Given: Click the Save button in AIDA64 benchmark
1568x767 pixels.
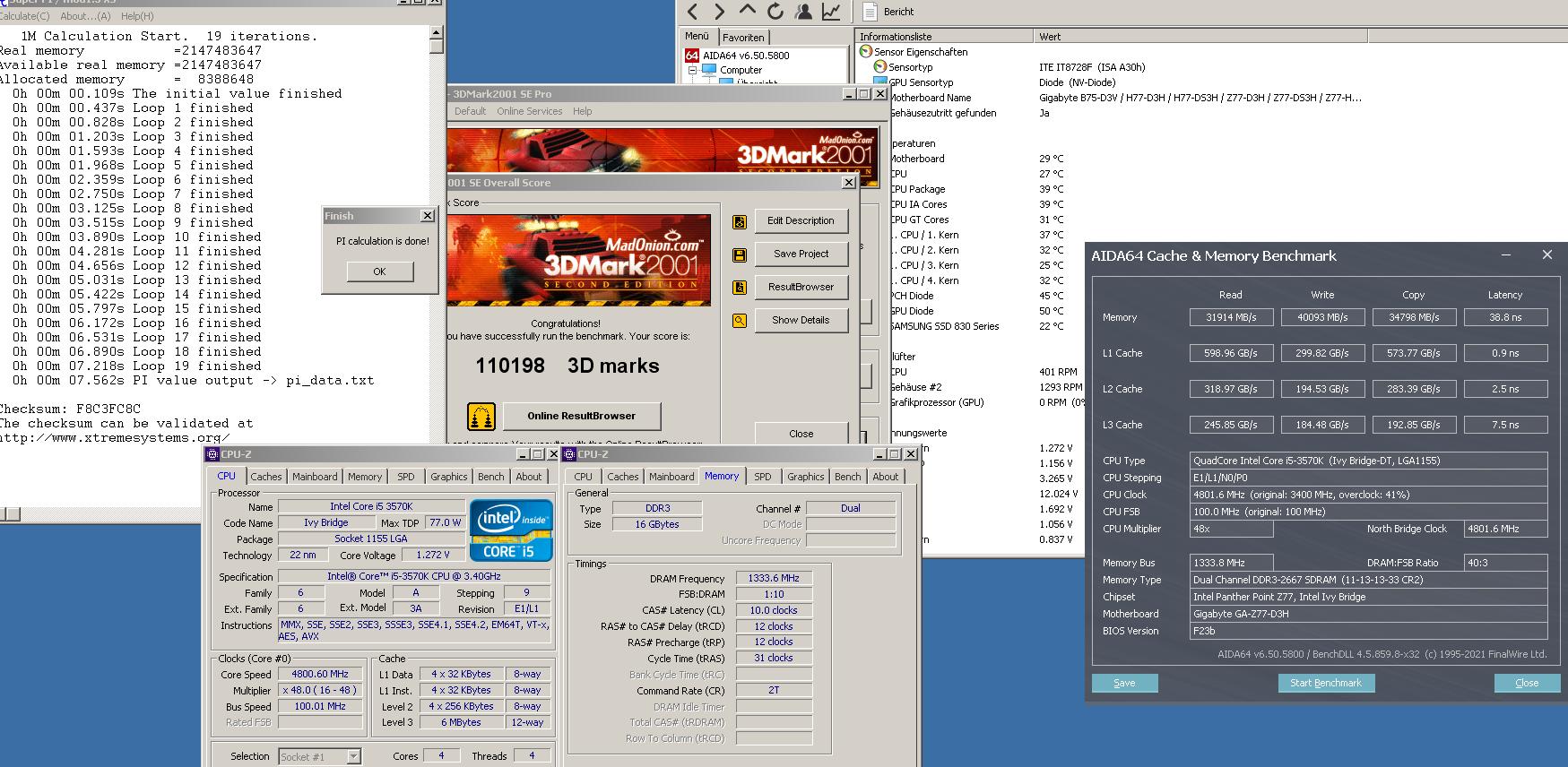Looking at the screenshot, I should [1124, 683].
